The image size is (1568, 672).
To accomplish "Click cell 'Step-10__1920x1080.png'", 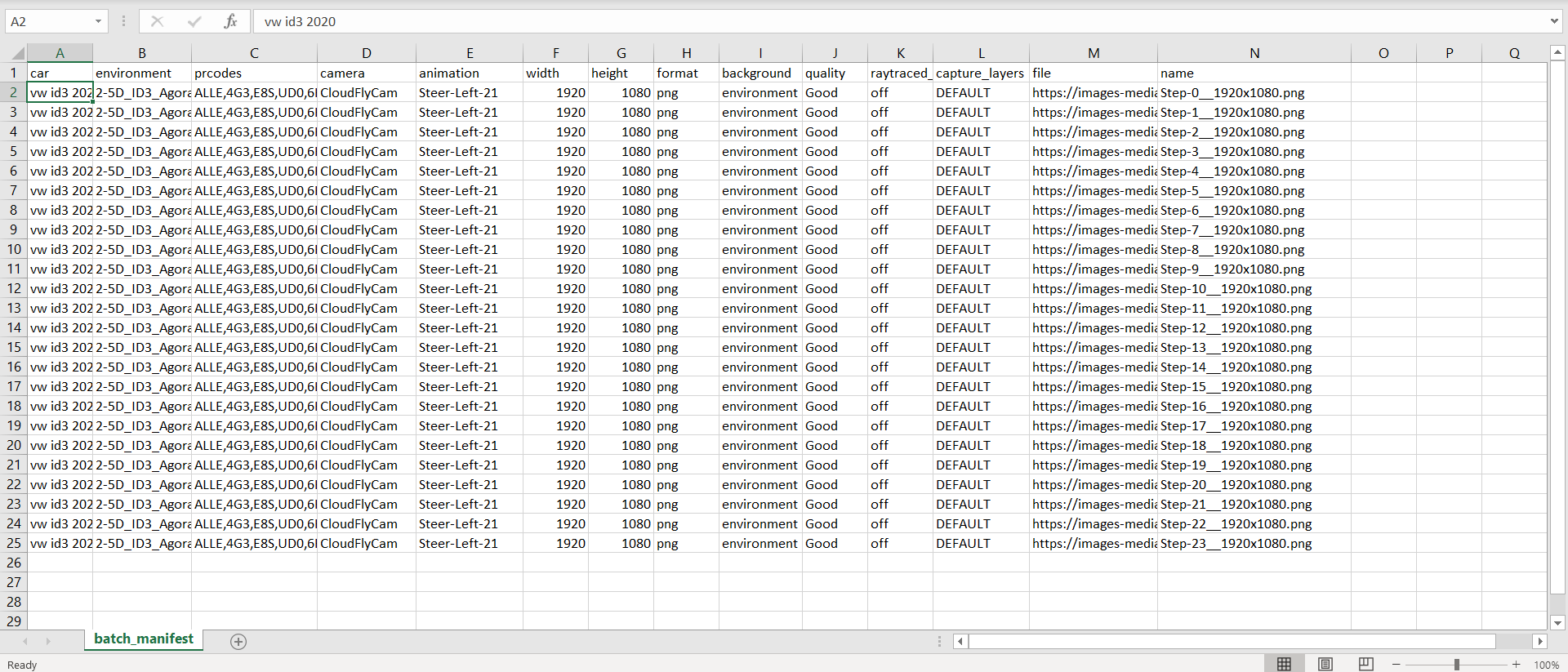I will pos(1254,288).
